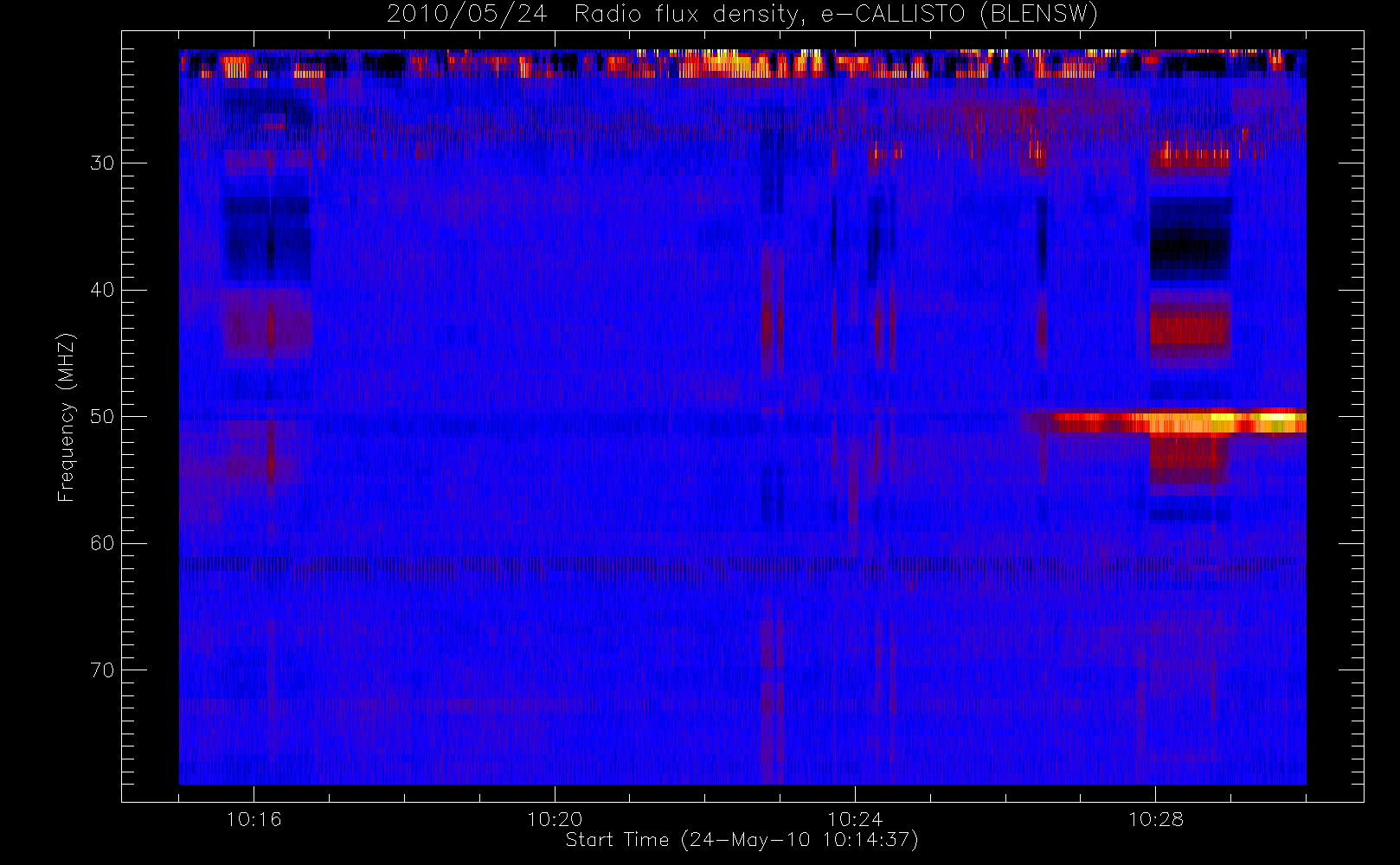Click the "Start Time (24-May-10 10:14:37)" axis label
The image size is (1400, 865).
742,840
